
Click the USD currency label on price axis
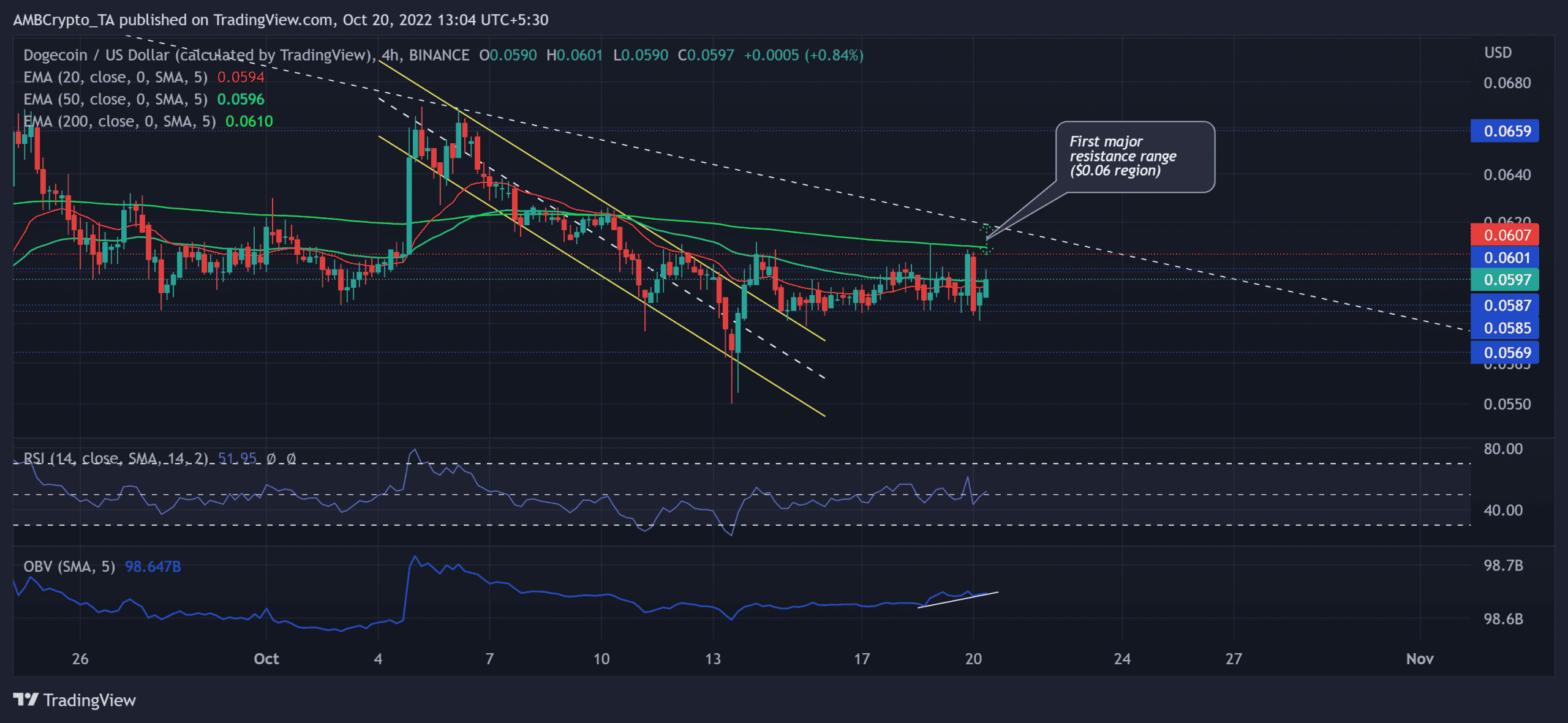(x=1498, y=53)
